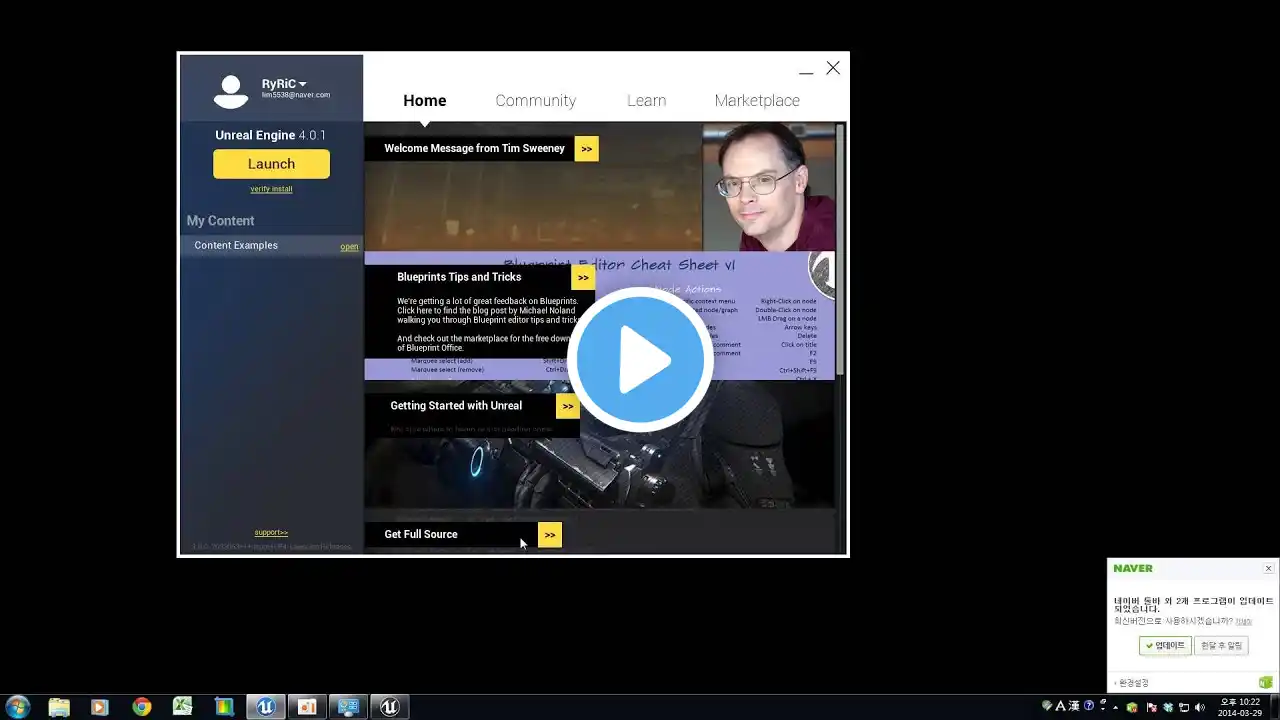Click the colorful striped taskbar app icon
The width and height of the screenshot is (1280, 720).
click(224, 707)
